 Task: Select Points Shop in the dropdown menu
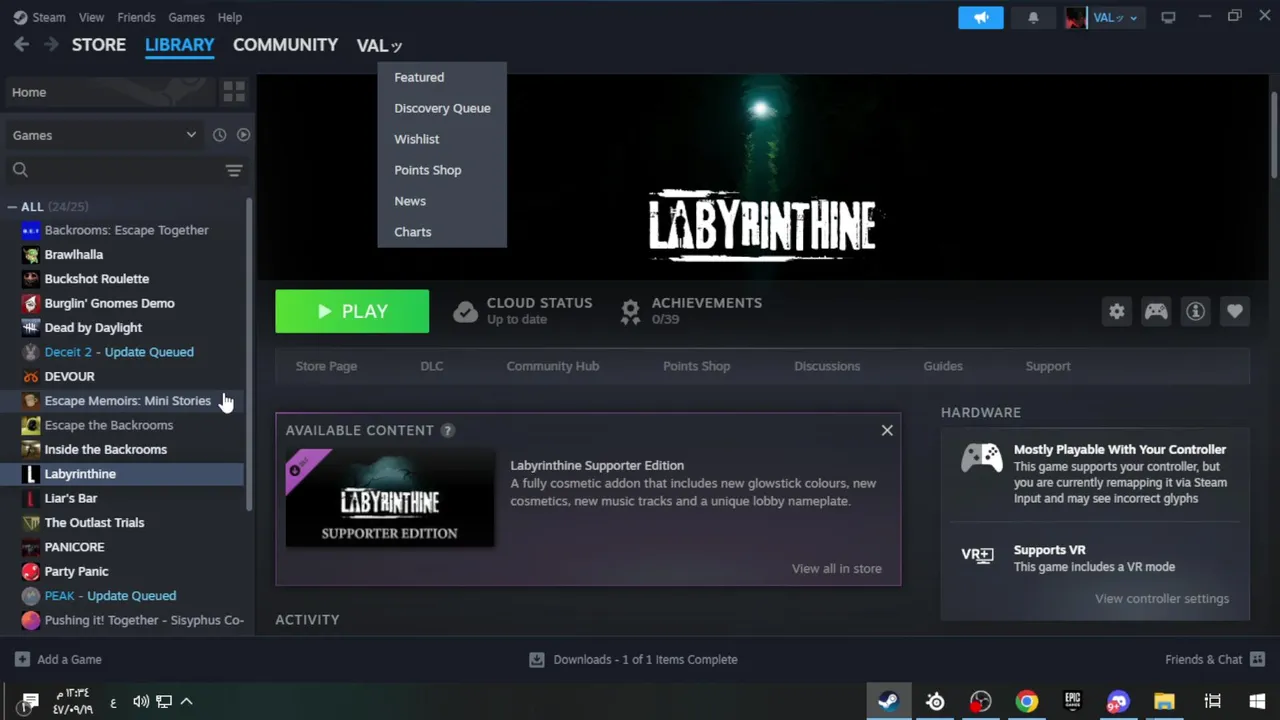coord(427,170)
